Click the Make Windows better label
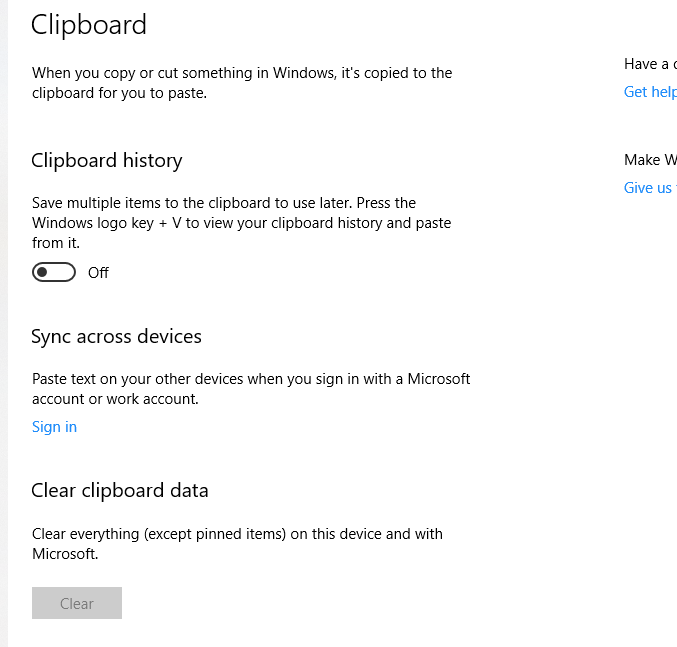 (650, 160)
